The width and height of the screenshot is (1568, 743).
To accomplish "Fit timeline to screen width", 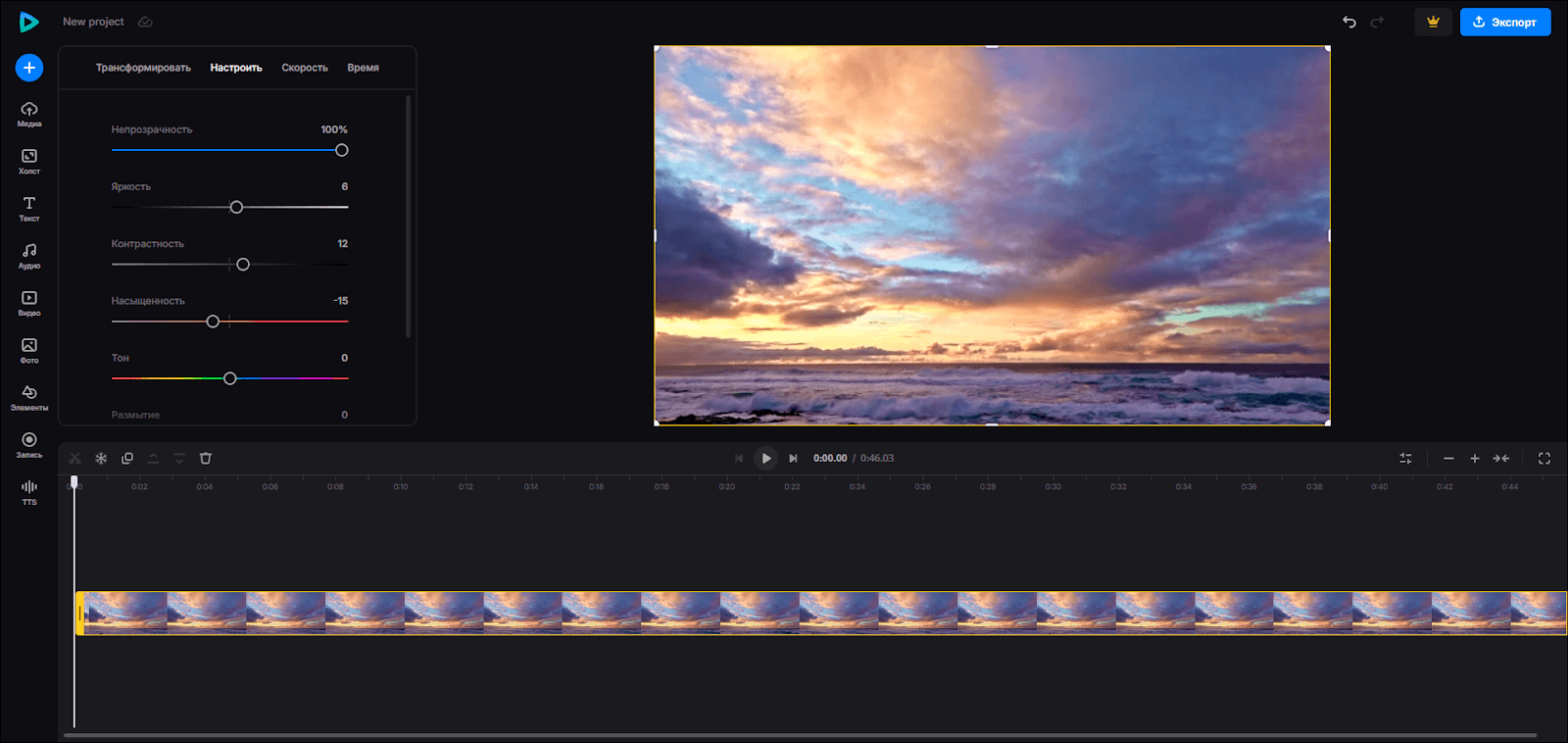I will [1501, 458].
